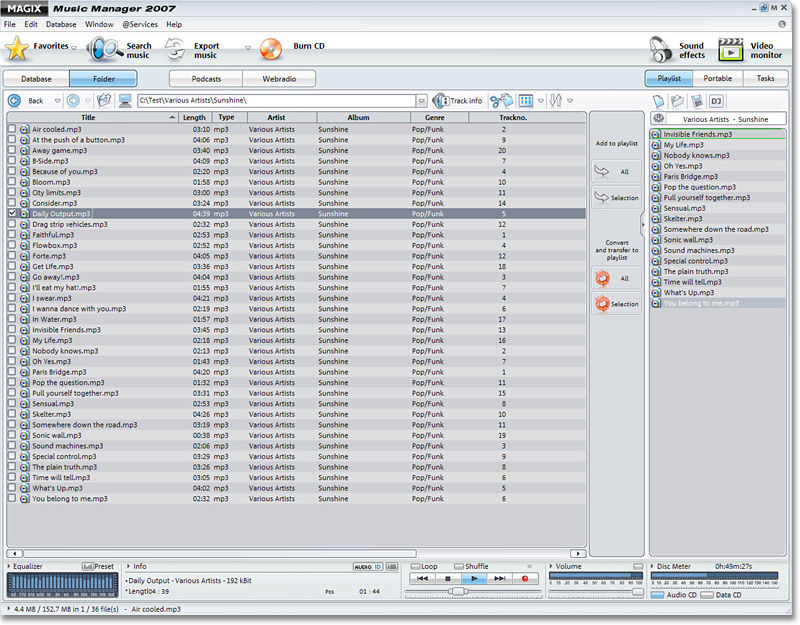Viewport: 800px width, 625px height.
Task: Enable the Loop toggle
Action: coord(415,566)
